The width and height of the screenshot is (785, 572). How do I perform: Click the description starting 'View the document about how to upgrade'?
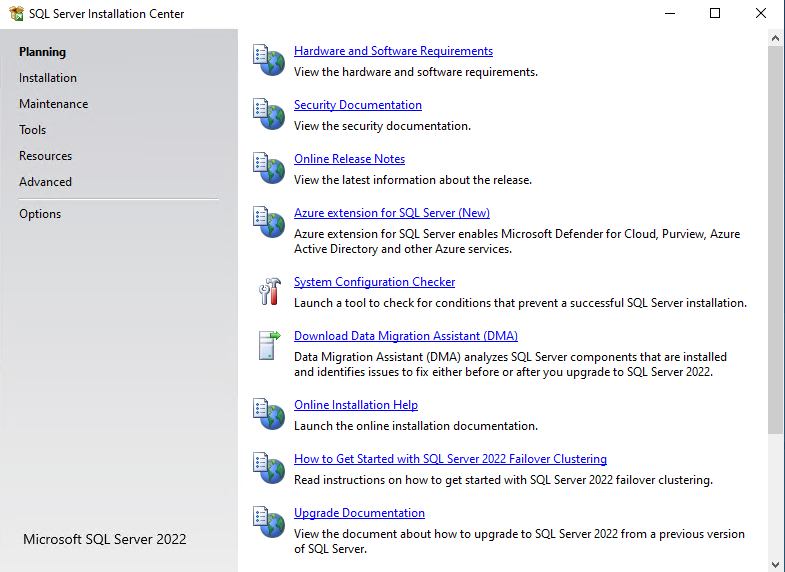[519, 542]
